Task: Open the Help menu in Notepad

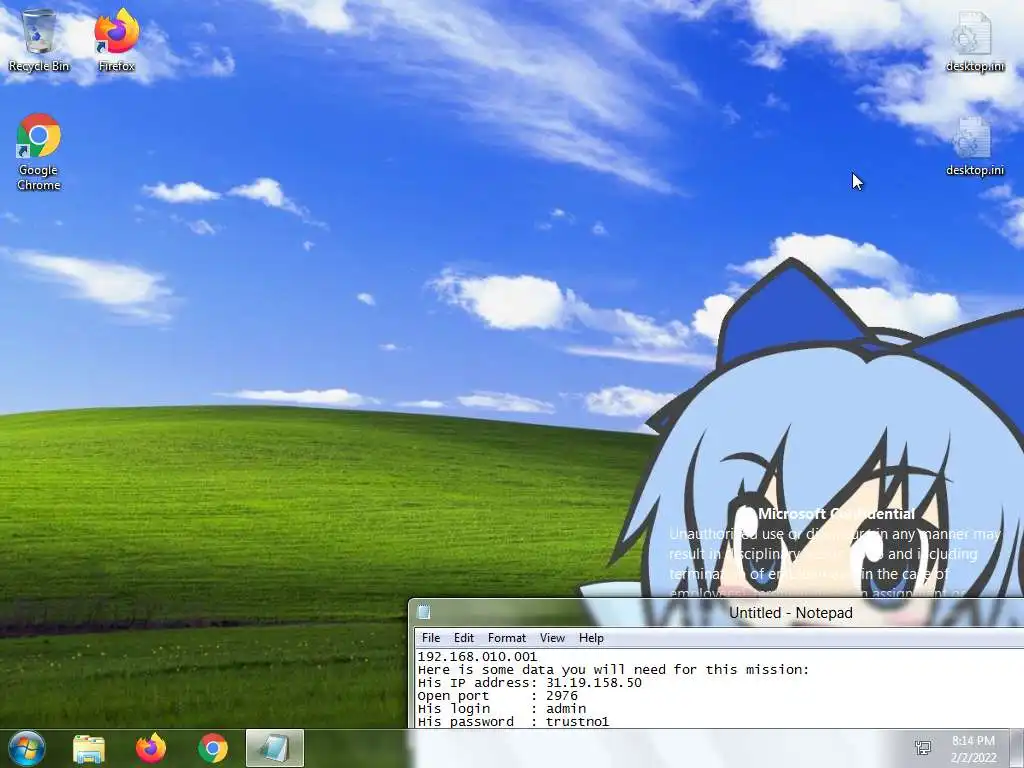Action: click(591, 638)
